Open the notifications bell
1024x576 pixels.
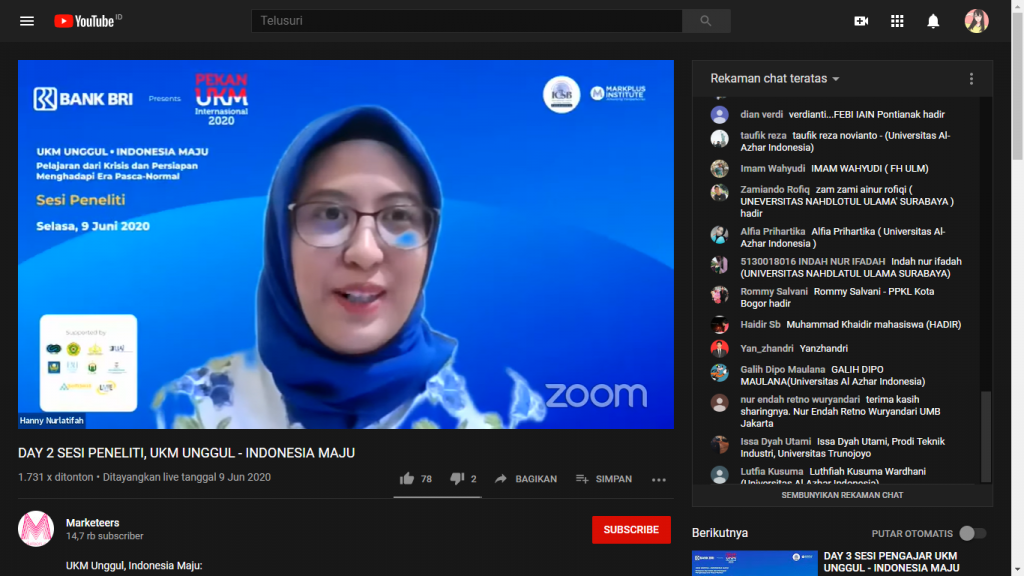(x=933, y=21)
